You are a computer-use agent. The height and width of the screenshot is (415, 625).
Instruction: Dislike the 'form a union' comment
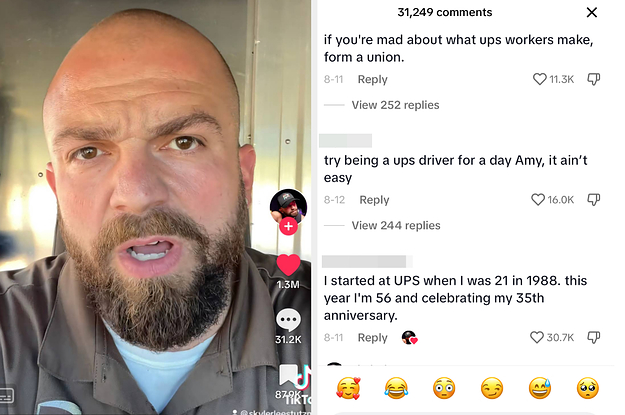(x=594, y=79)
